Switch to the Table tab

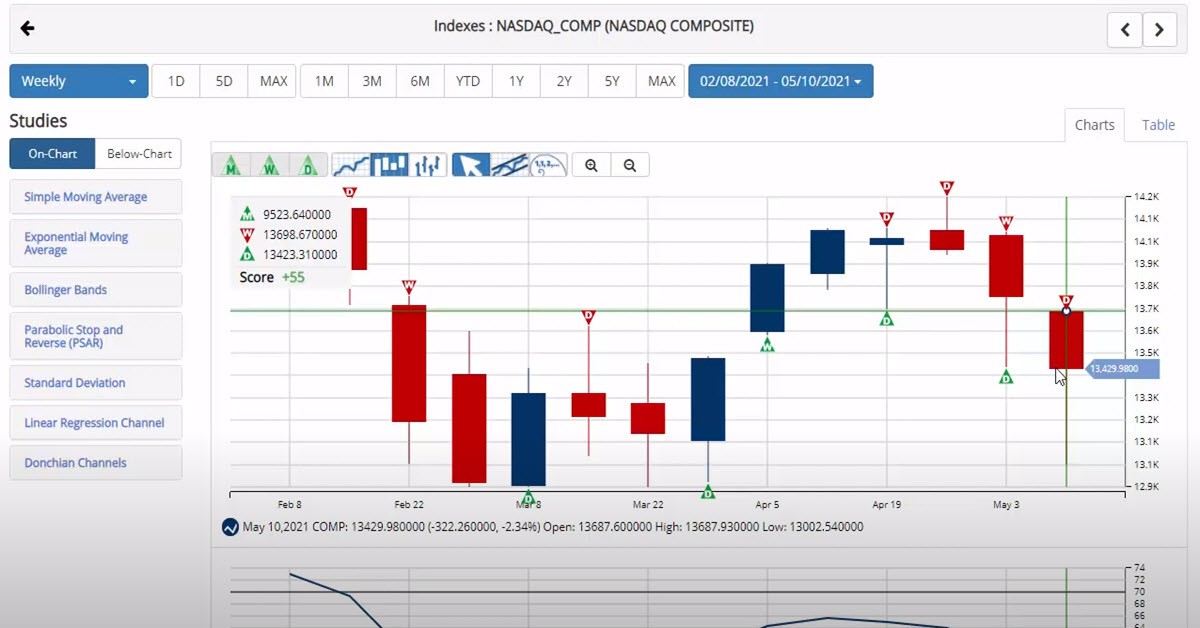[1158, 125]
